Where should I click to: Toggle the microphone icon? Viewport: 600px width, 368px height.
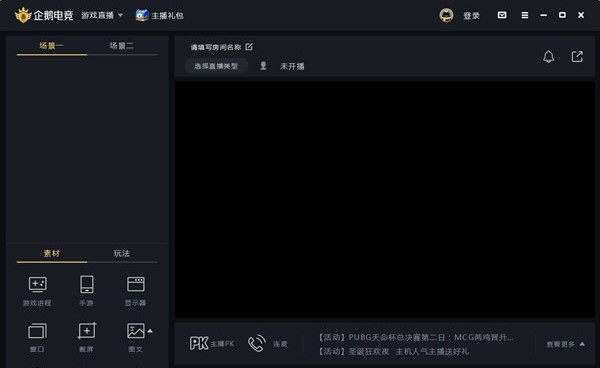pos(263,66)
